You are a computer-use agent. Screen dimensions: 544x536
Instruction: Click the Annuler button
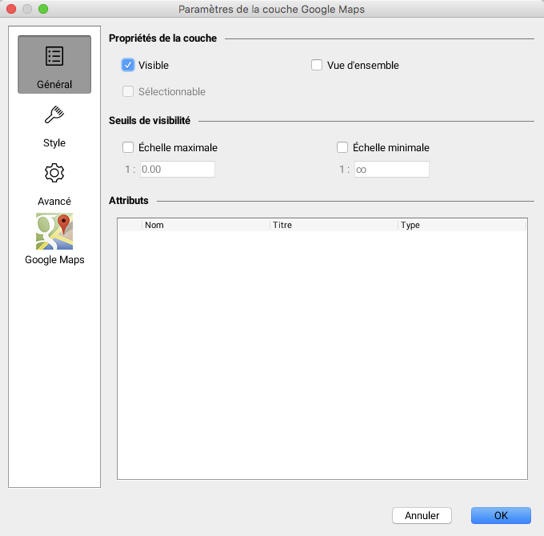click(422, 515)
